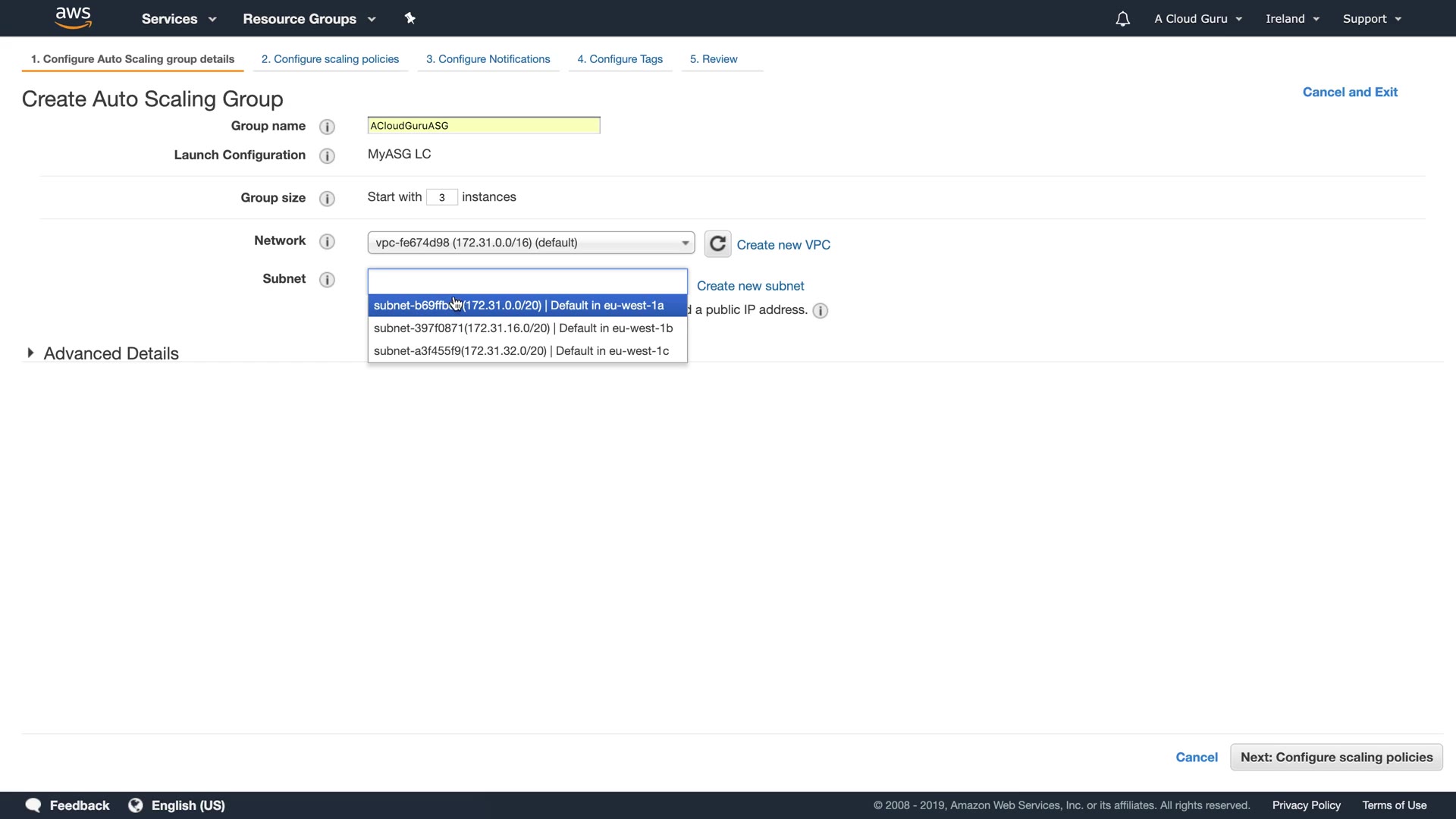Viewport: 1456px width, 819px height.
Task: Click info icon next to Subnet label
Action: (x=327, y=280)
